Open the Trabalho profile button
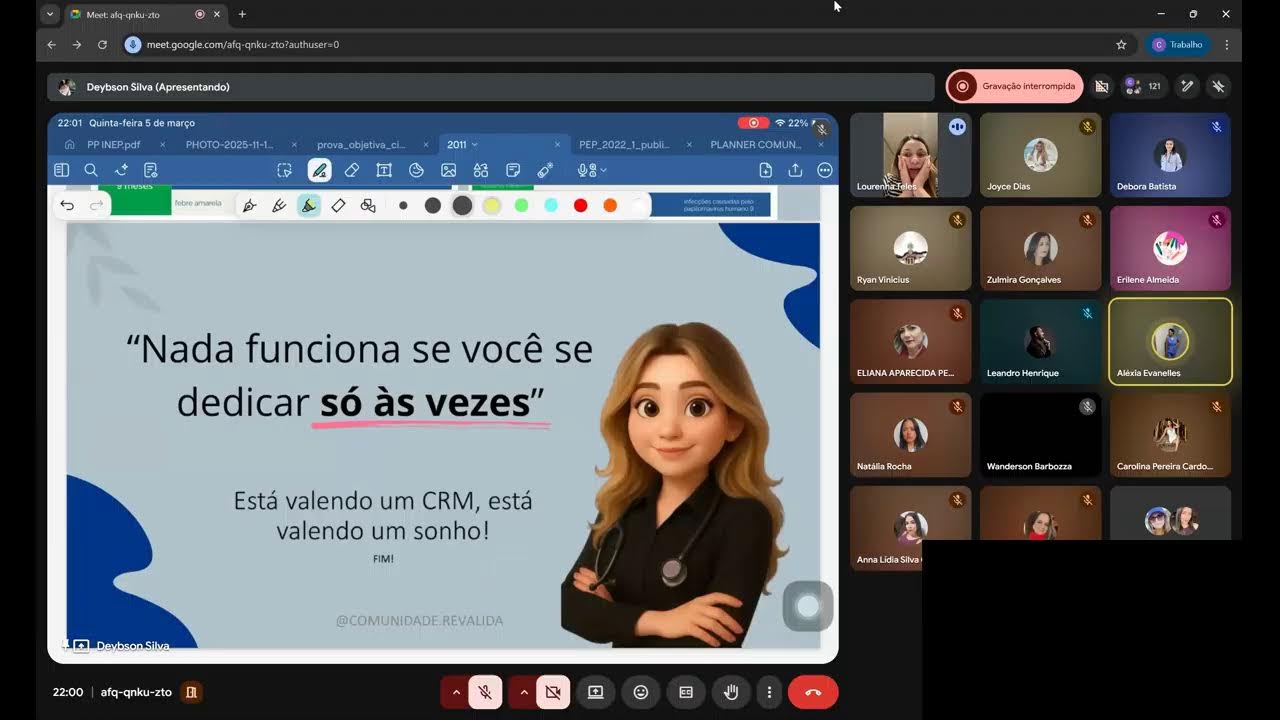Screen dimensions: 1280x720 pyautogui.click(x=1177, y=45)
